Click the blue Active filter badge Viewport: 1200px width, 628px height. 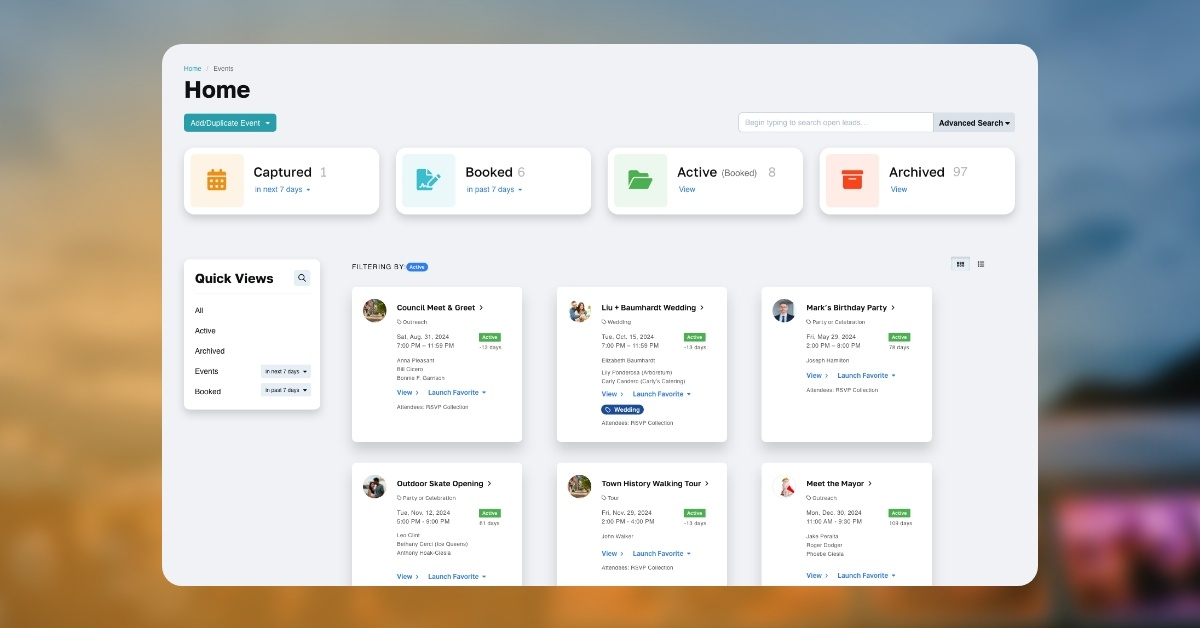pos(417,267)
